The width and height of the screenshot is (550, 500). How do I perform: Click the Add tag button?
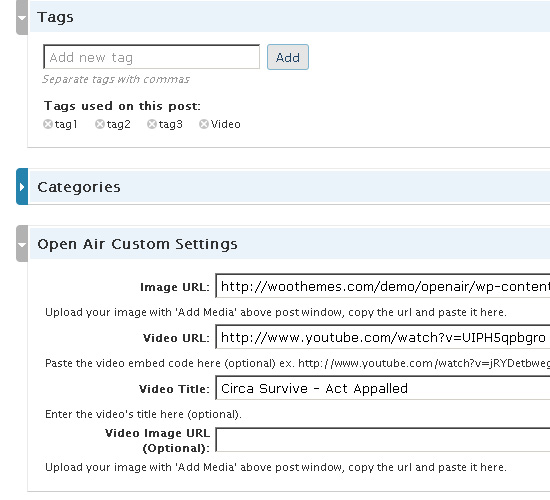[x=288, y=57]
